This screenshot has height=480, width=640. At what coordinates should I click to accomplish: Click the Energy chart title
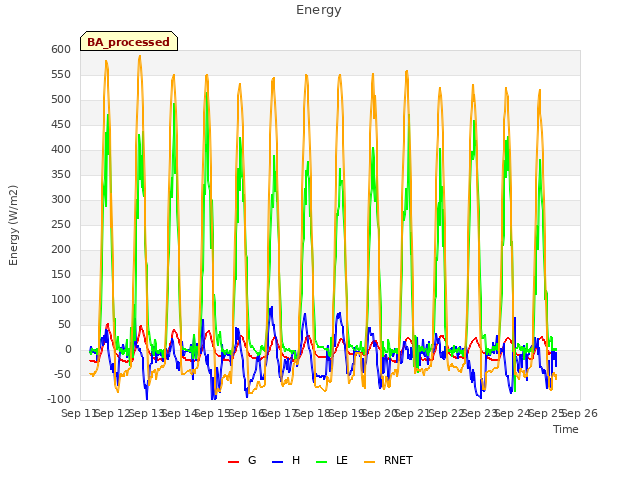click(319, 10)
